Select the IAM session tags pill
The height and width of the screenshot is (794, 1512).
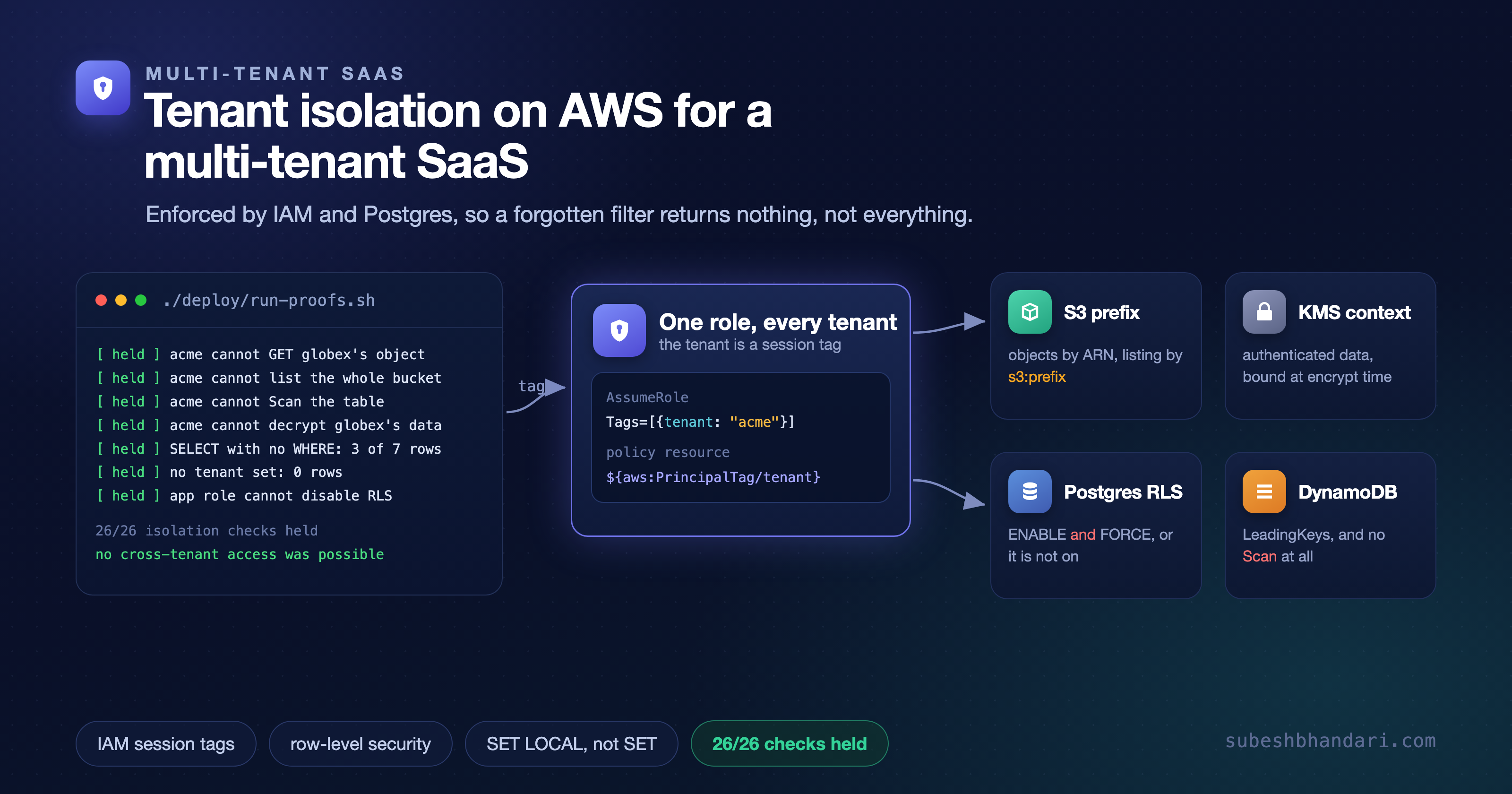[x=166, y=743]
